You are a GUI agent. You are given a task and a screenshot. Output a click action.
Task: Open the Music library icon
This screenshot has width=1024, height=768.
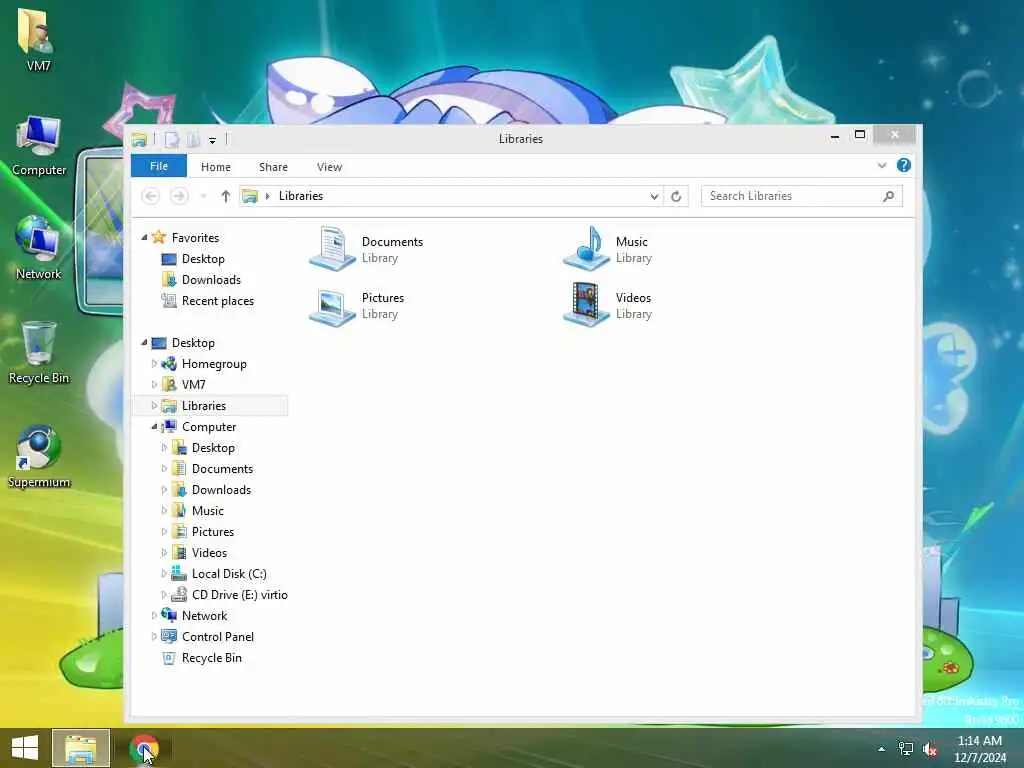pyautogui.click(x=586, y=249)
